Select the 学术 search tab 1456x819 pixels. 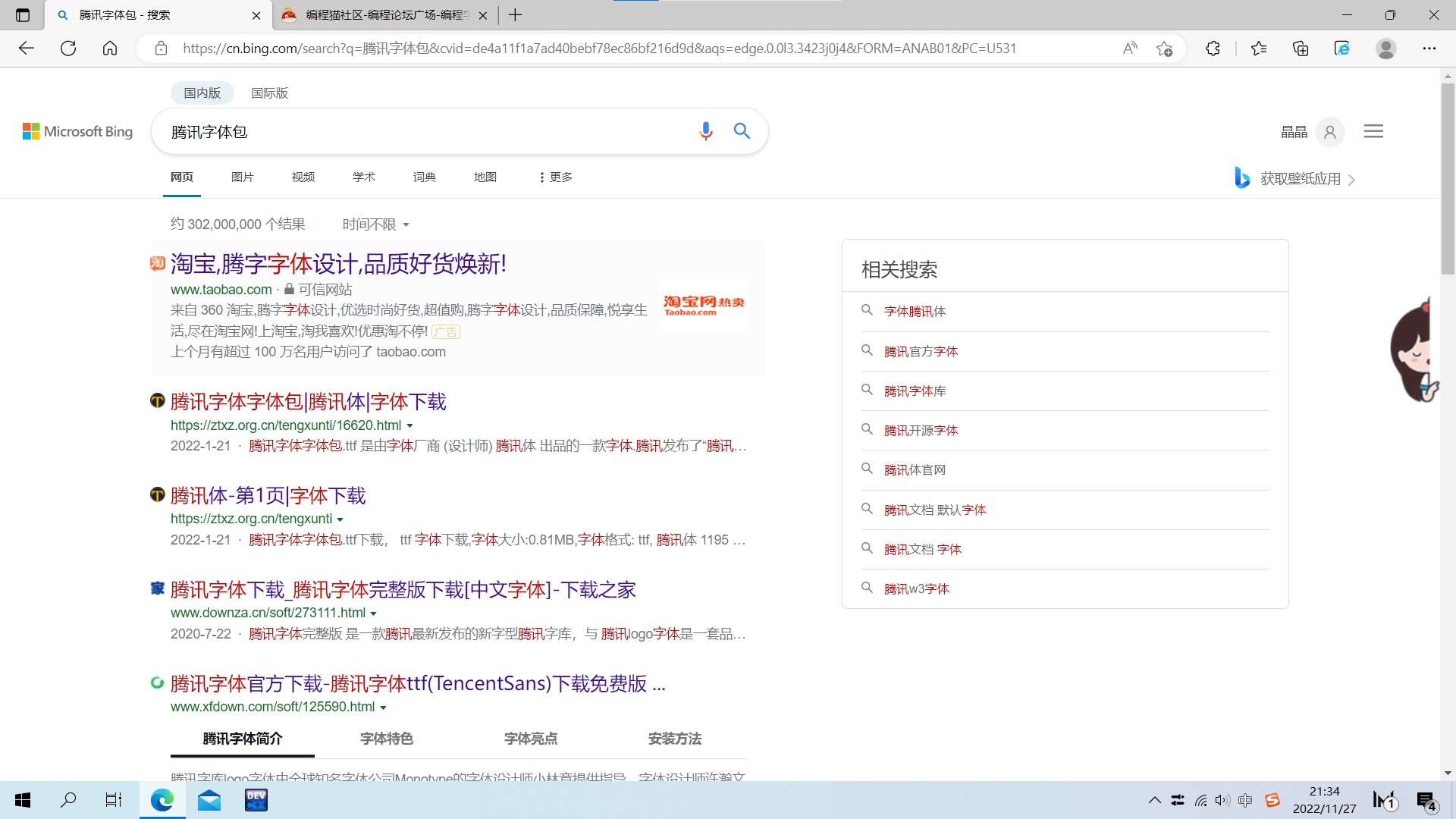(364, 177)
